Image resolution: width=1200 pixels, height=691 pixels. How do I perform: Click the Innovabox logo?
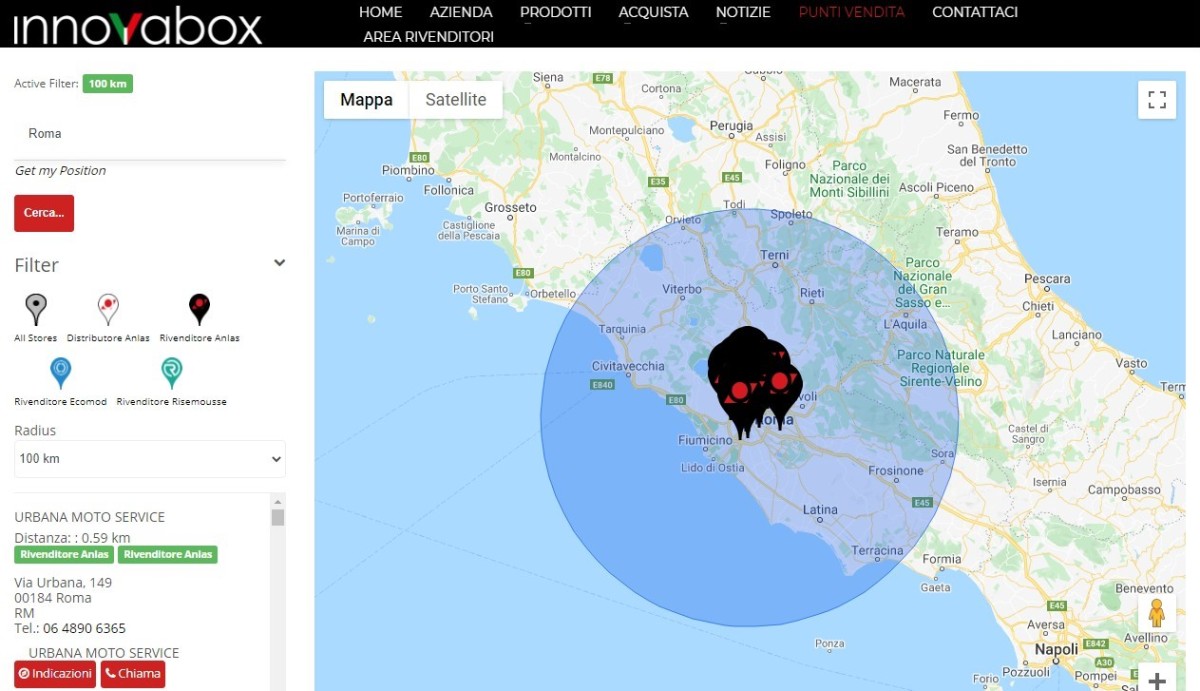point(138,25)
